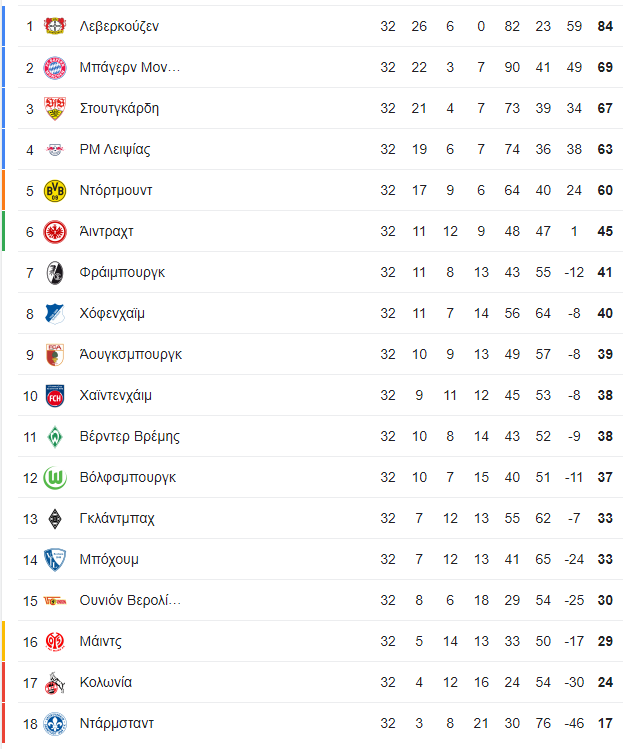Click the Köln club crest icon
Screen dimensions: 623x749
click(x=55, y=682)
